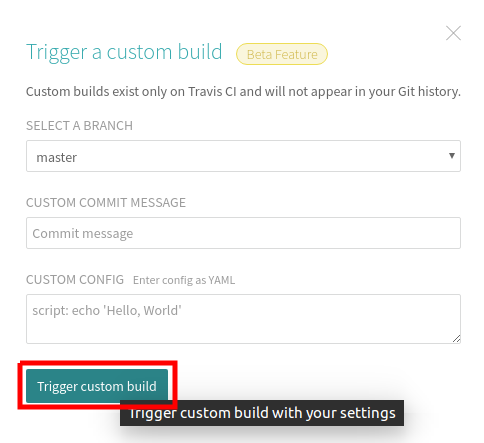Open the branch selector showing master
This screenshot has height=443, width=484.
click(x=243, y=156)
